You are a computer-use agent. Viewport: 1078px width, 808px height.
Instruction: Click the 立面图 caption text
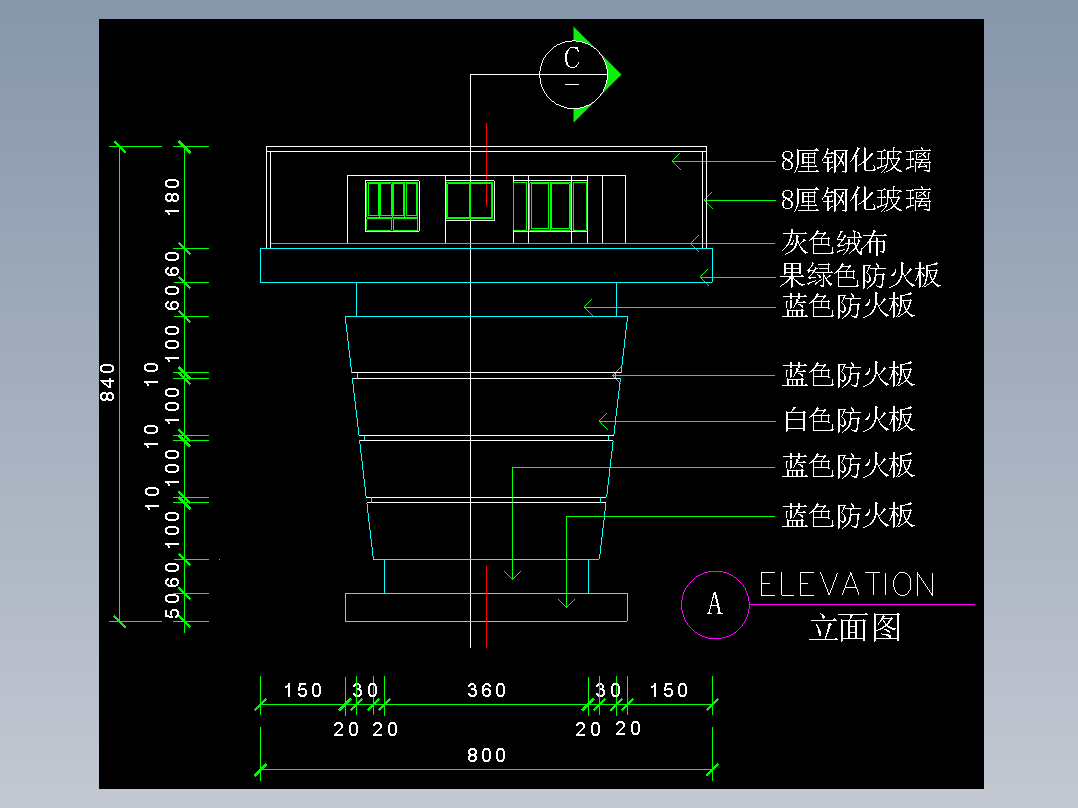pos(855,627)
